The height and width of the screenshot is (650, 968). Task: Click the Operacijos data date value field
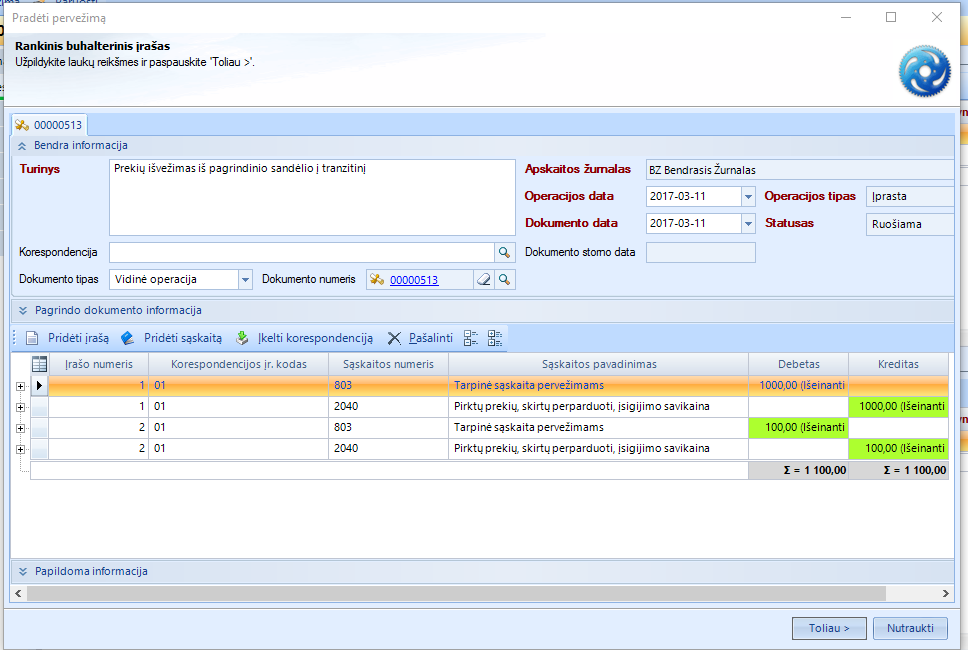tap(693, 196)
